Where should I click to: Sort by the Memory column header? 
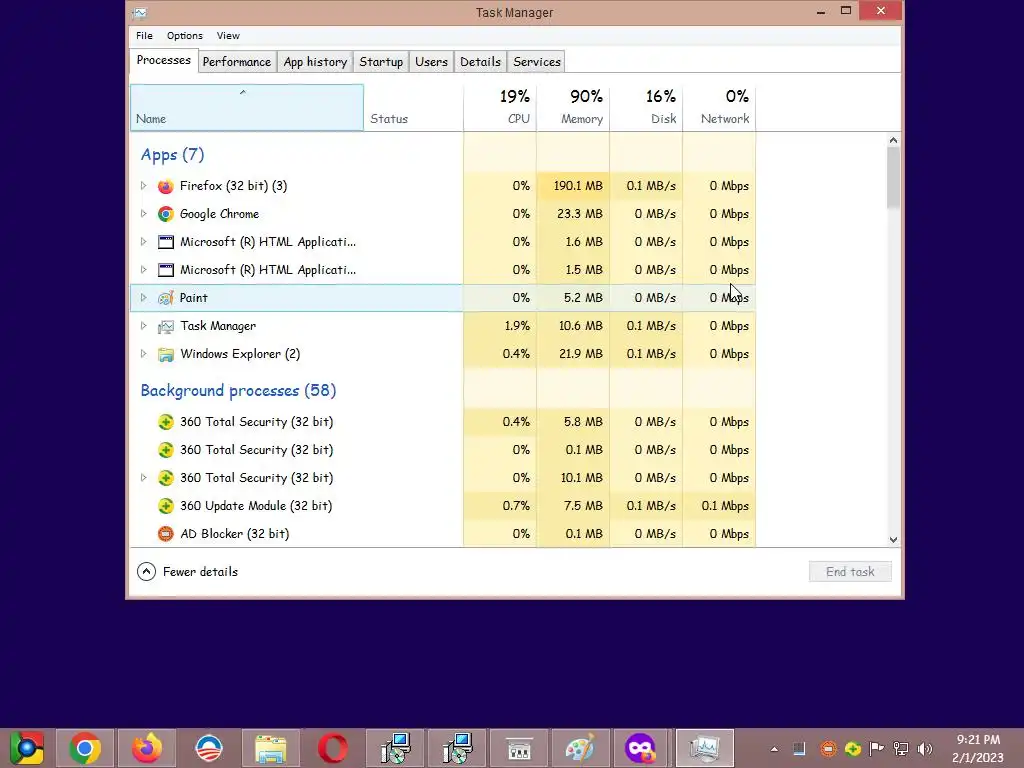[573, 108]
